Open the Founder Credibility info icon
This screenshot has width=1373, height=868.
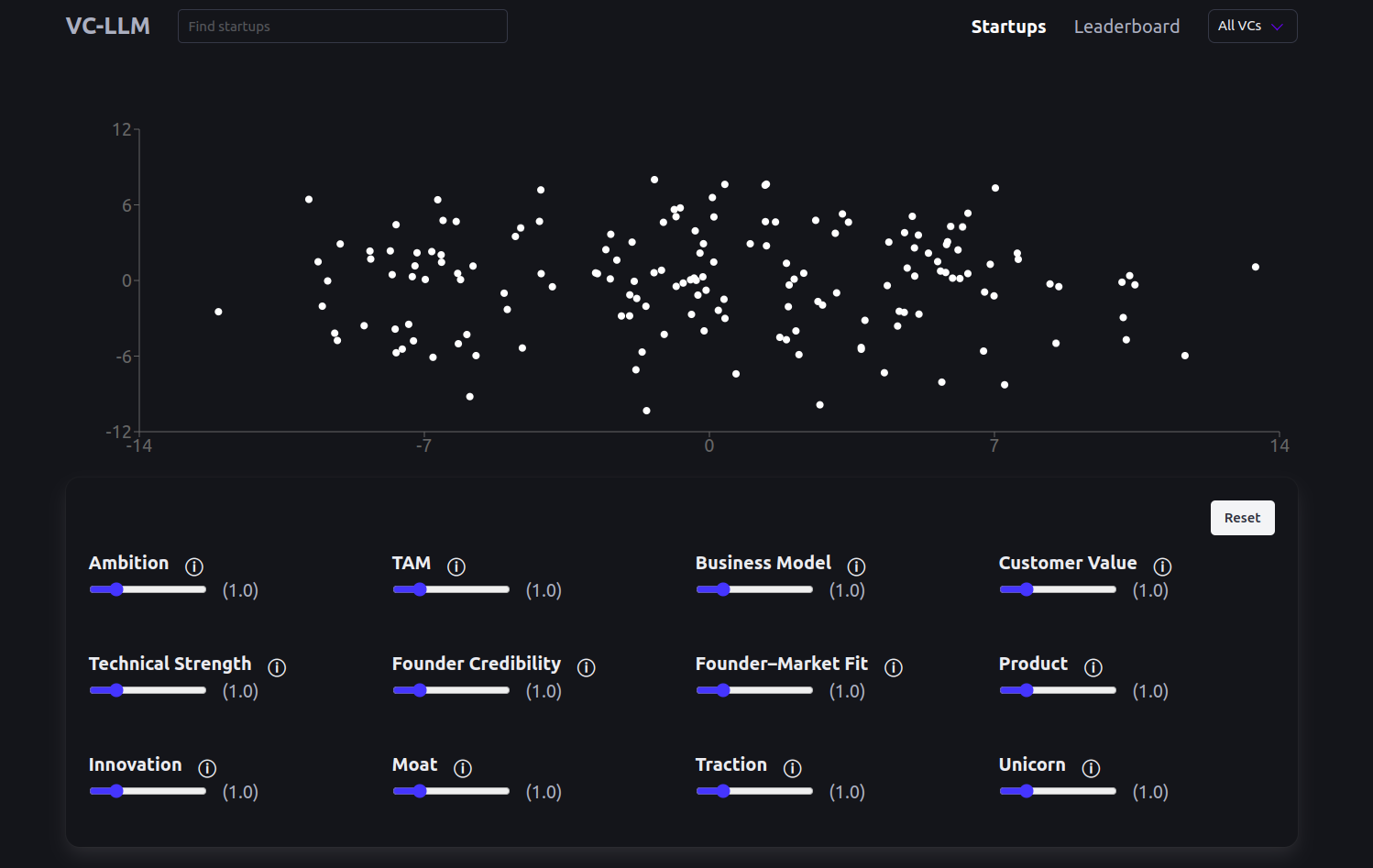coord(587,667)
